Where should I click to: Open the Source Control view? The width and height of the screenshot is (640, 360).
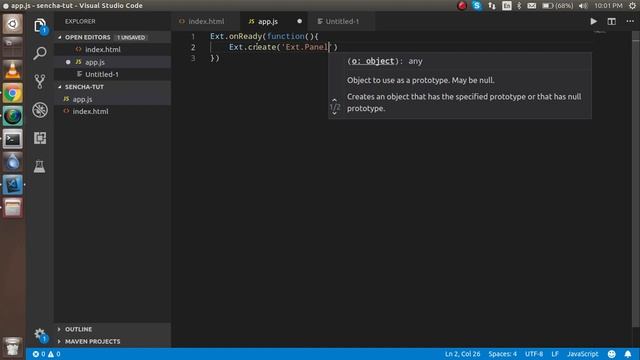pyautogui.click(x=40, y=81)
